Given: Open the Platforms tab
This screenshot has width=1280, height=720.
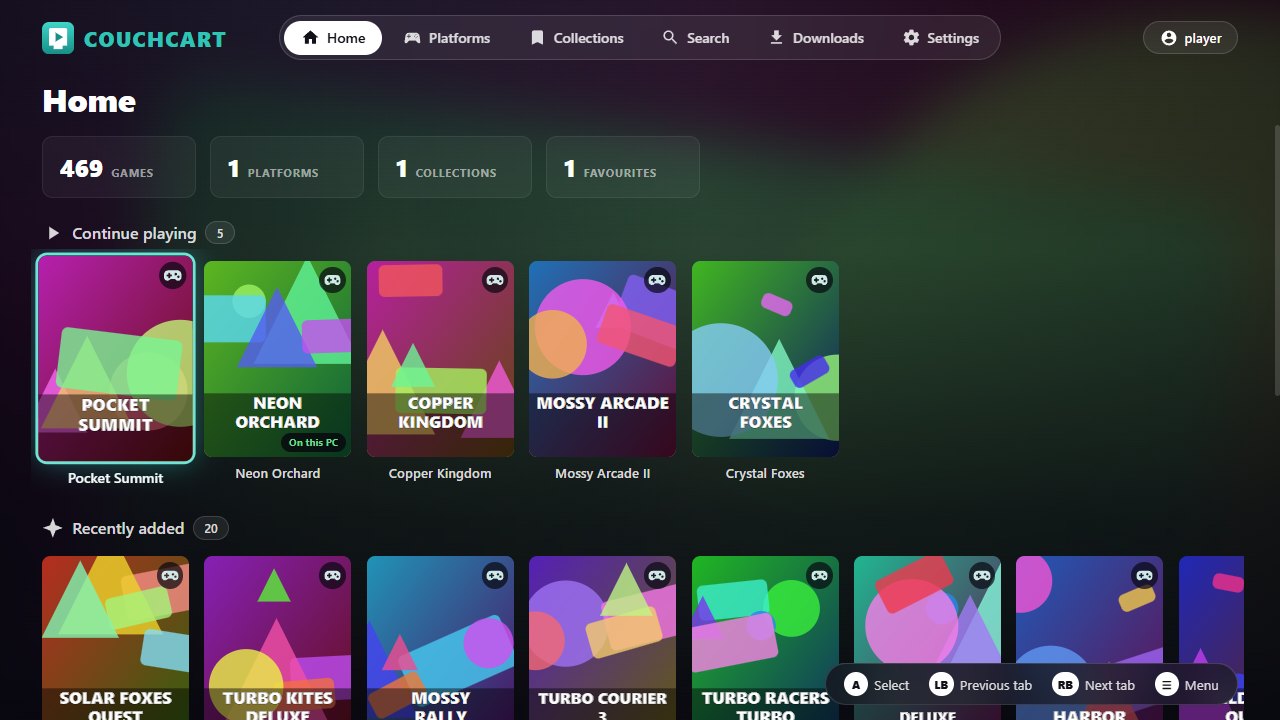Looking at the screenshot, I should tap(447, 38).
